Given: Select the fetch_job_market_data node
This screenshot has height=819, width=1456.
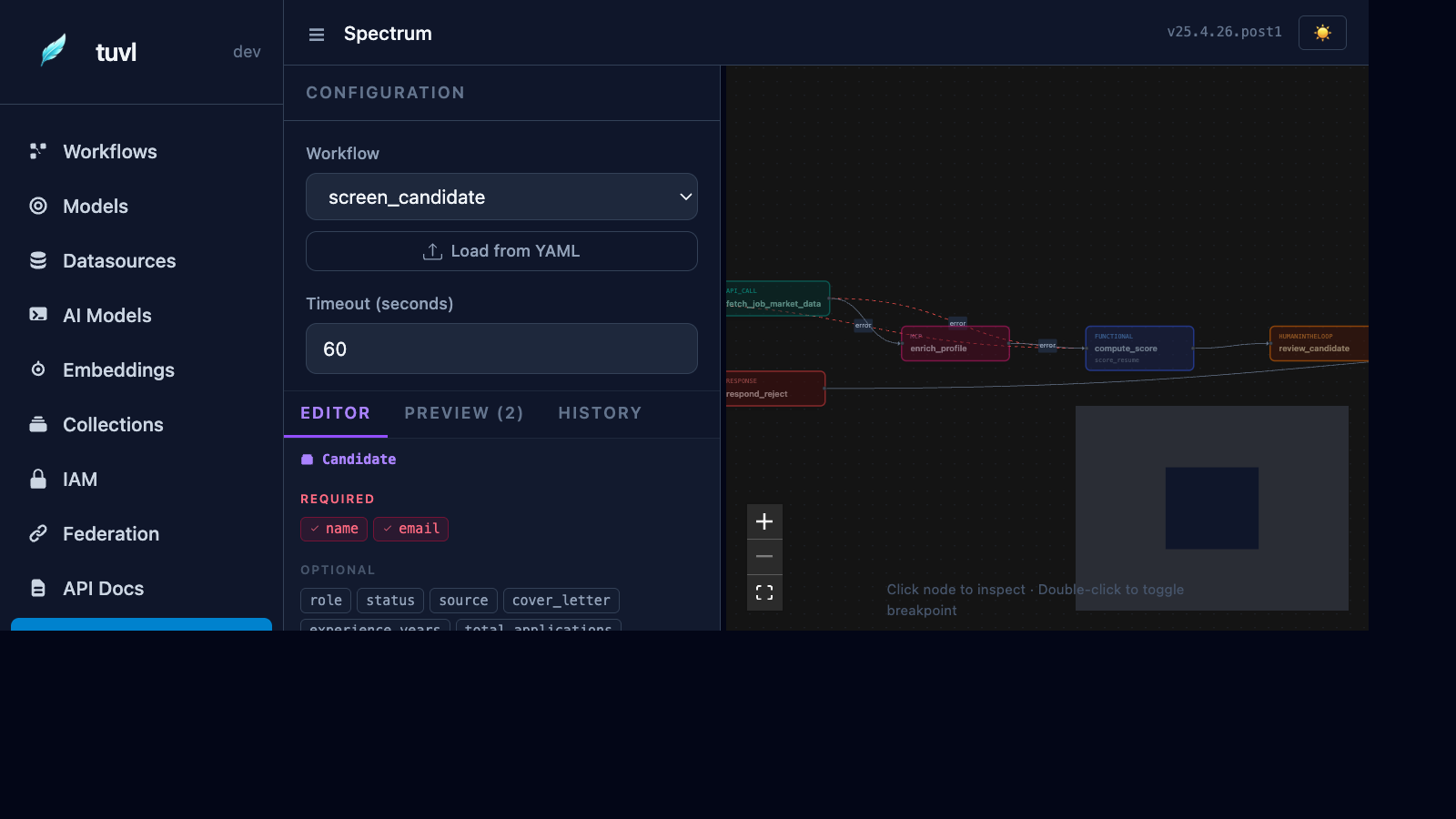Looking at the screenshot, I should pyautogui.click(x=777, y=298).
